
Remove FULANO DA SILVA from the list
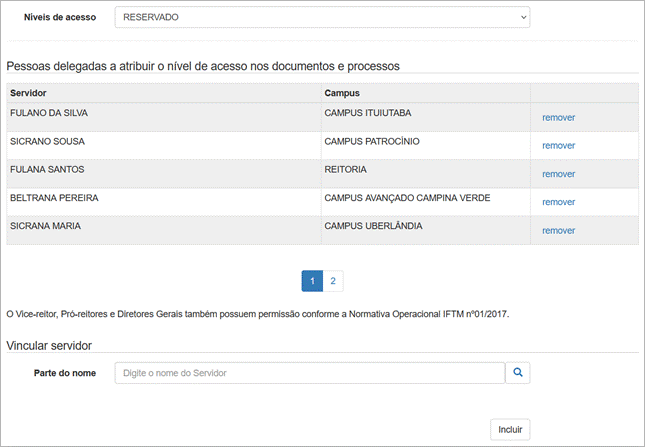tap(558, 117)
